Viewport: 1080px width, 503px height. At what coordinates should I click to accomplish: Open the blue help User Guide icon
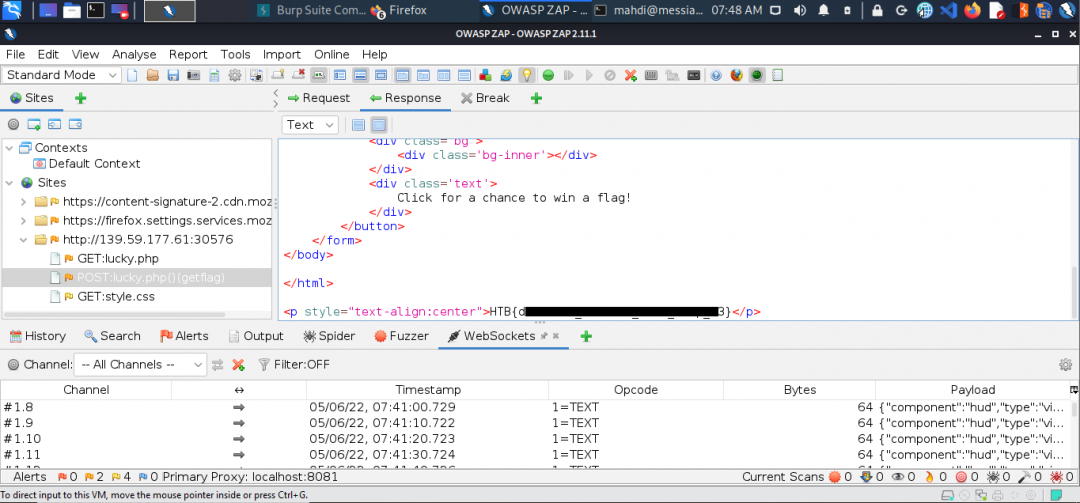(x=716, y=75)
